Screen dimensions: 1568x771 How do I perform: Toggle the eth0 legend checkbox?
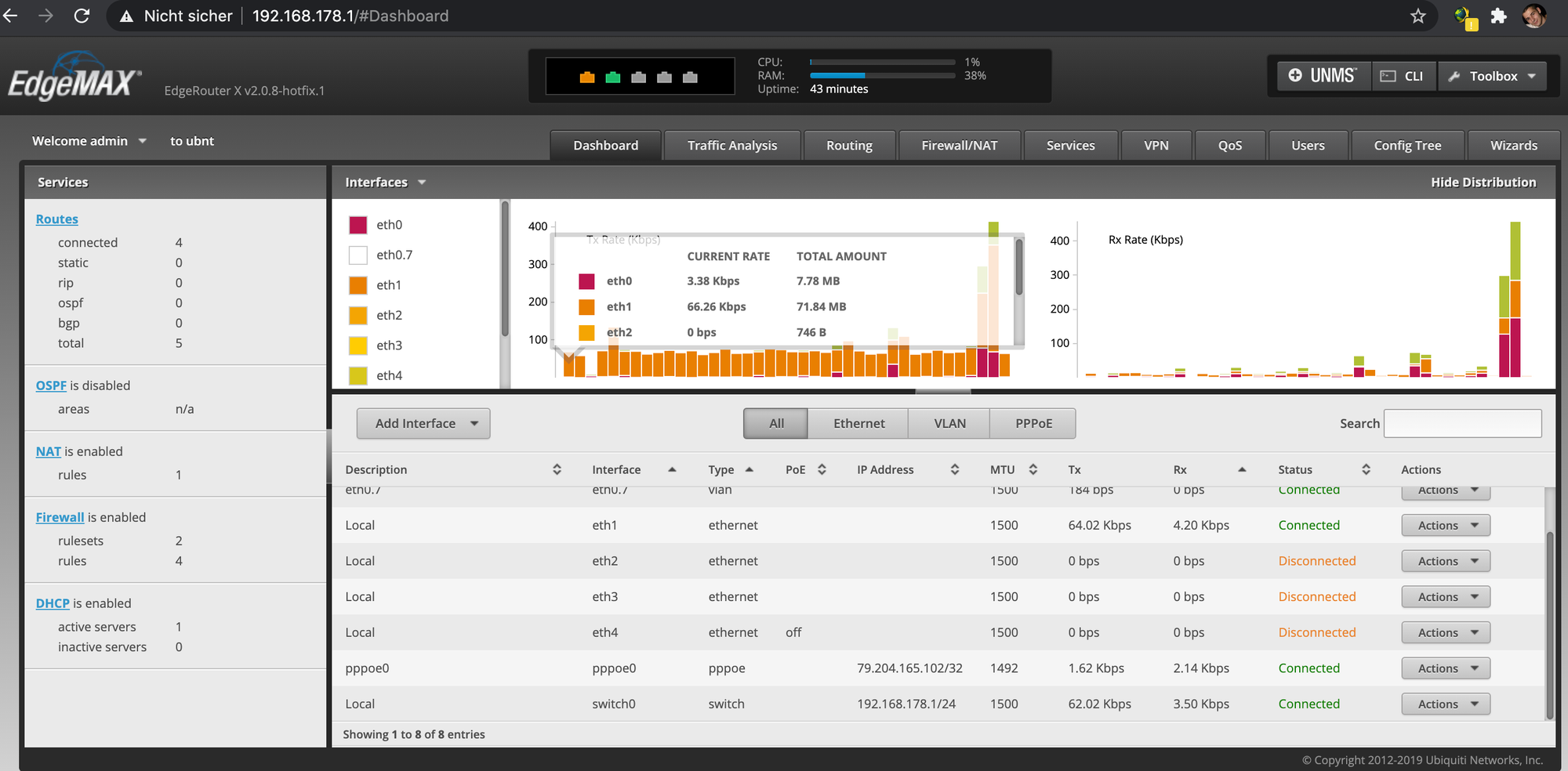point(358,225)
